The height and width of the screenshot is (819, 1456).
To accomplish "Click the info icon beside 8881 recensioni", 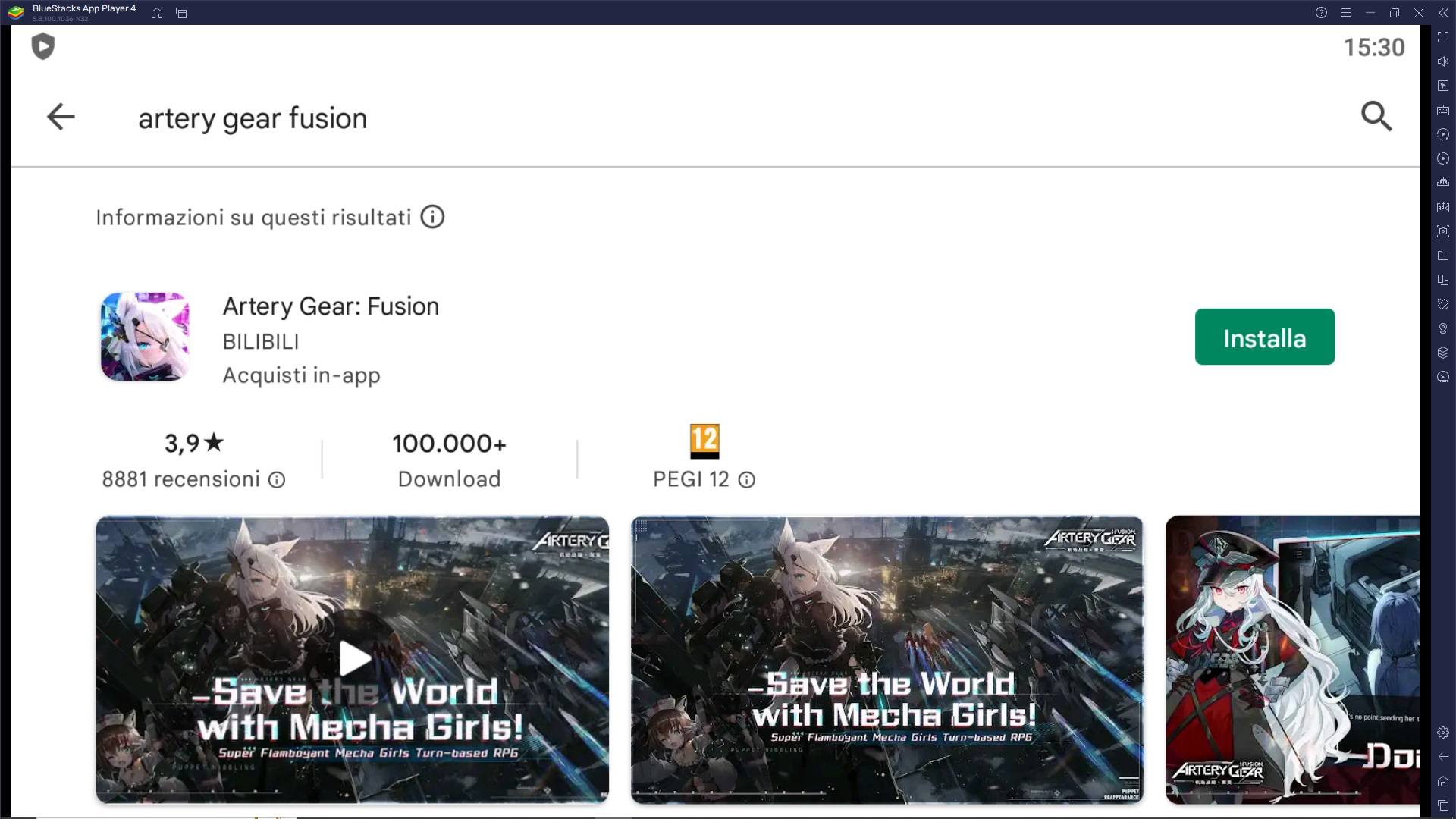I will 277,480.
